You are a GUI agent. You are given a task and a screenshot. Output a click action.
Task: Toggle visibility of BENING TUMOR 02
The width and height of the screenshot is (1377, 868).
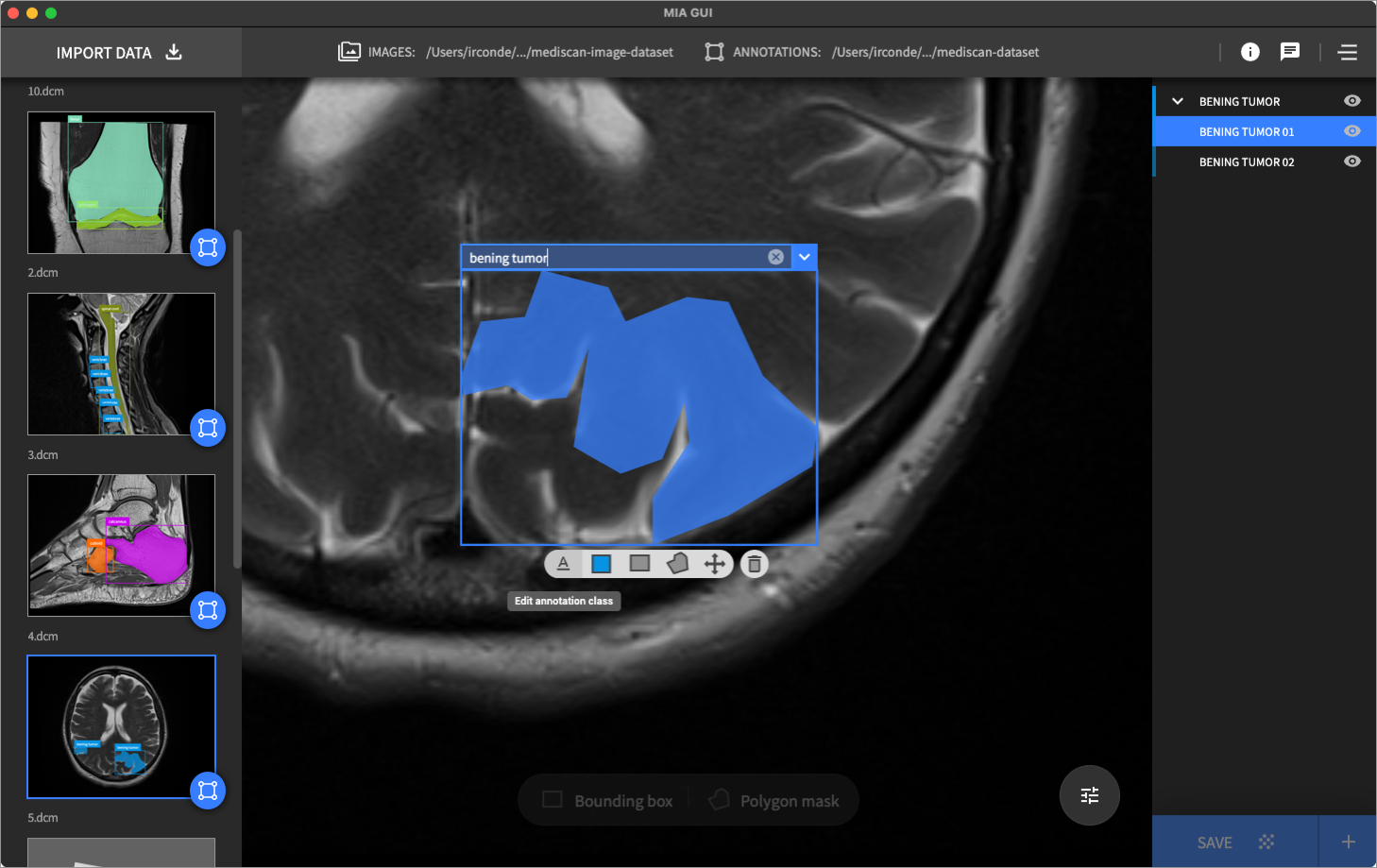click(x=1352, y=162)
